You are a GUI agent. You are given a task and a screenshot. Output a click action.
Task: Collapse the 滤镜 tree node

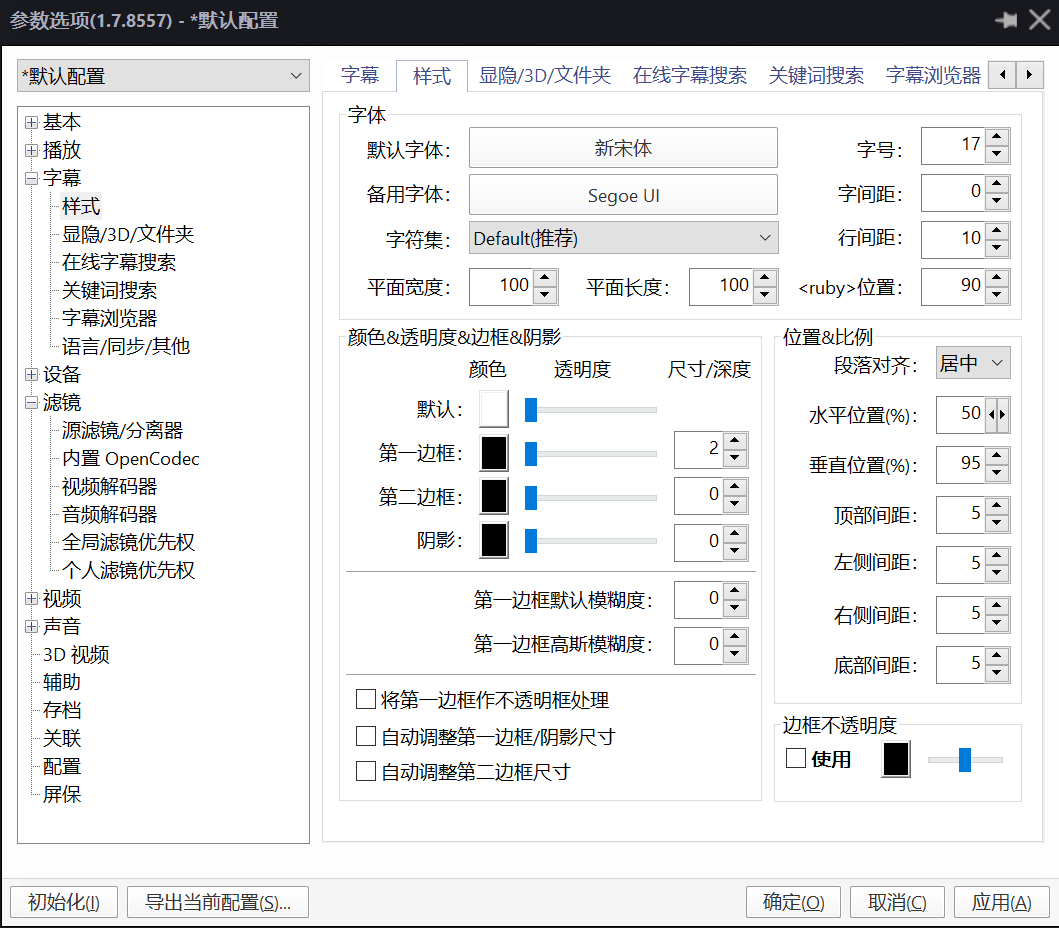(31, 403)
